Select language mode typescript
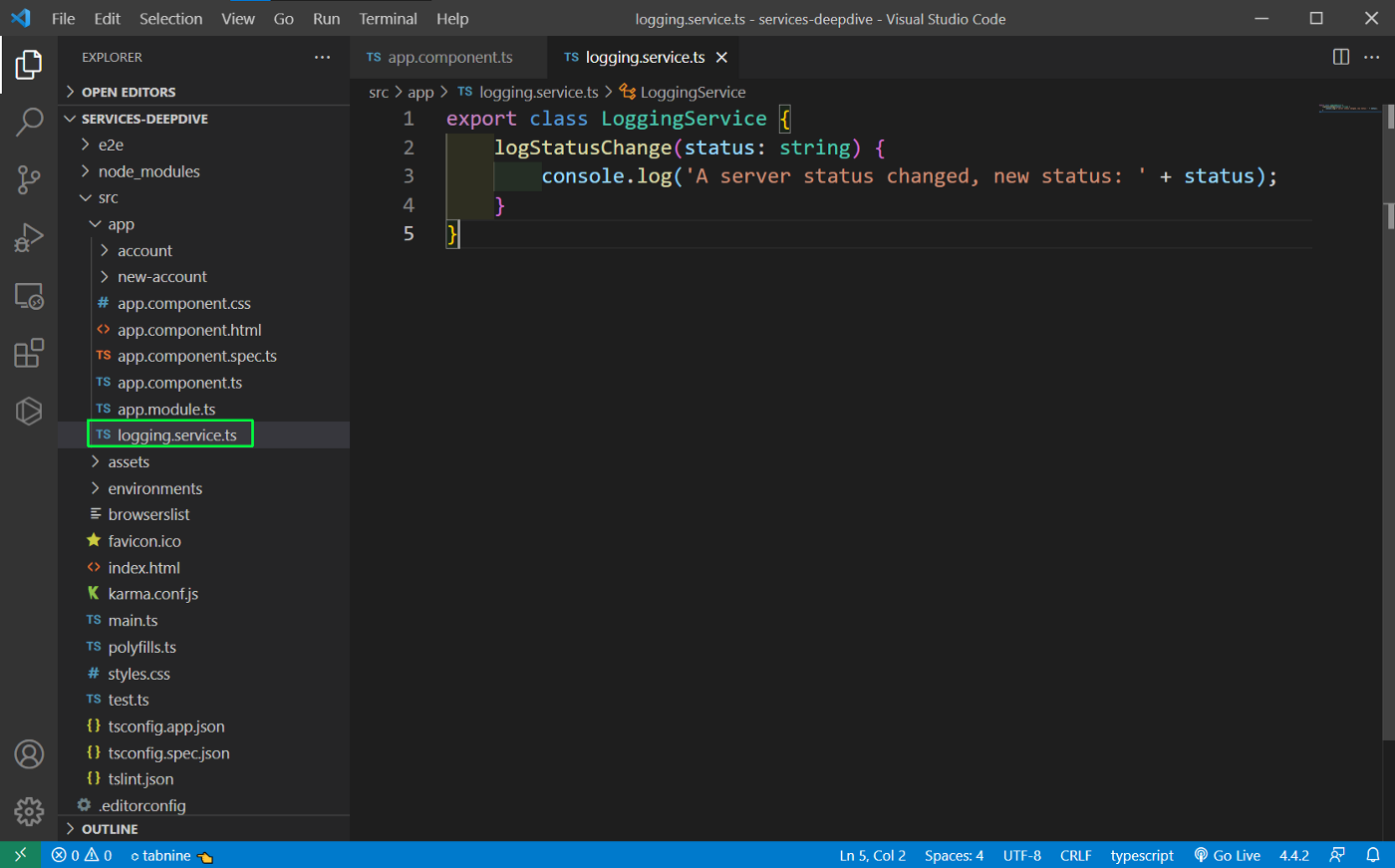1395x868 pixels. tap(1142, 855)
